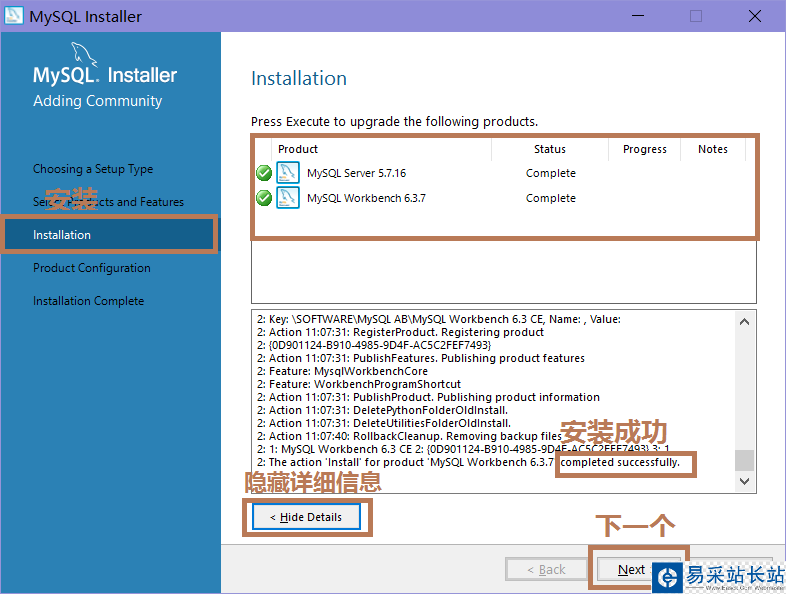Select Product Configuration step in sidebar
The image size is (786, 594).
[92, 268]
